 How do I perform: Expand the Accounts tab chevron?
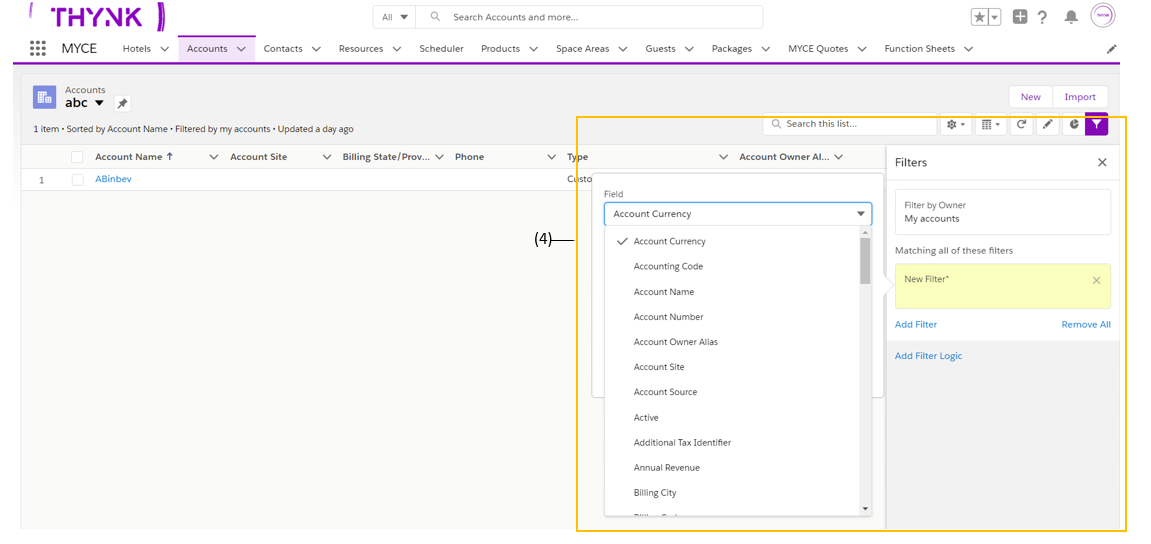[241, 49]
